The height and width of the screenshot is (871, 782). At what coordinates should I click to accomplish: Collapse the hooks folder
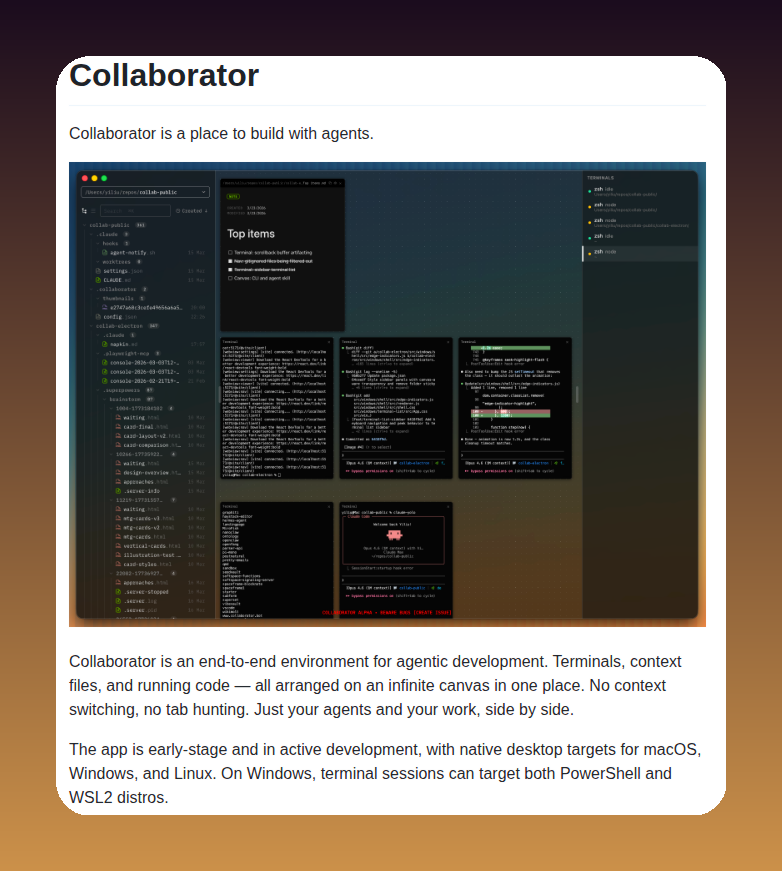point(98,243)
